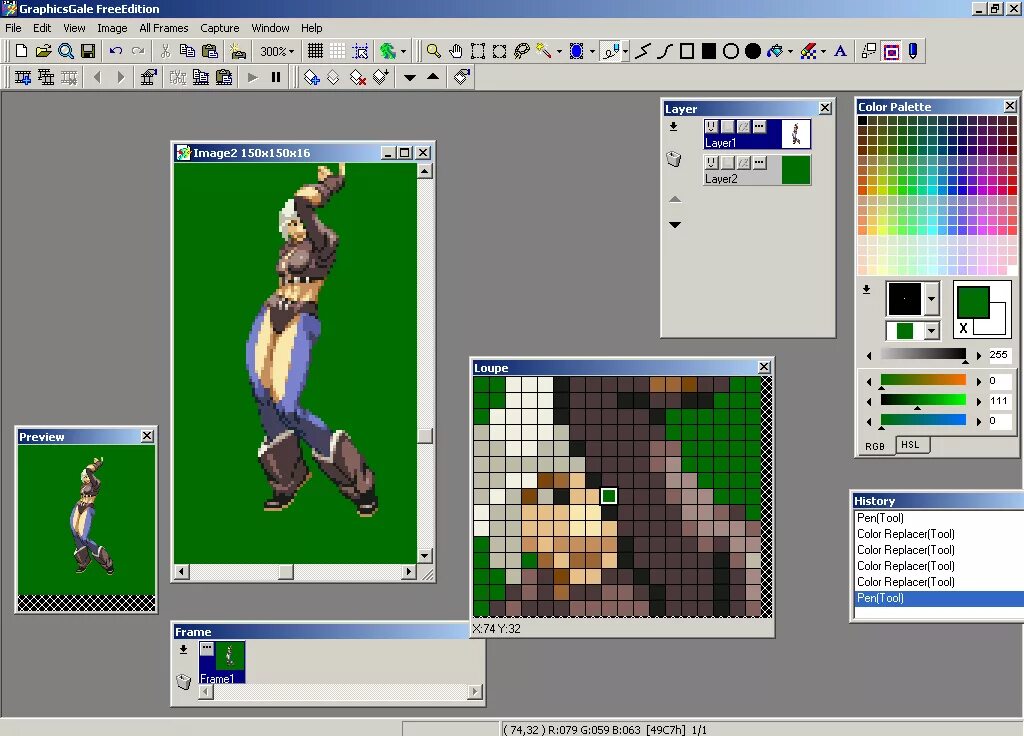
Task: Click the green foreground color swatch
Action: 972,302
